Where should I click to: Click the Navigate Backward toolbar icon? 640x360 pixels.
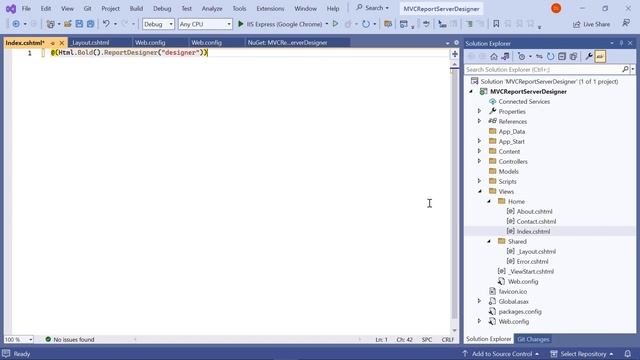click(x=16, y=24)
